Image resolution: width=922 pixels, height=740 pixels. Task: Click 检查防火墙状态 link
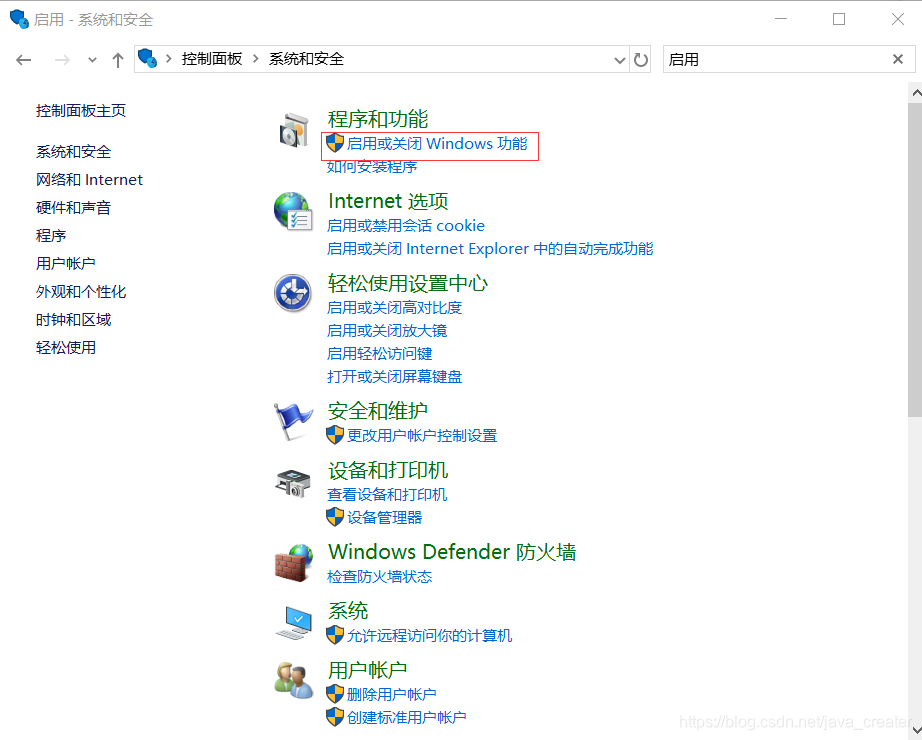(x=379, y=576)
